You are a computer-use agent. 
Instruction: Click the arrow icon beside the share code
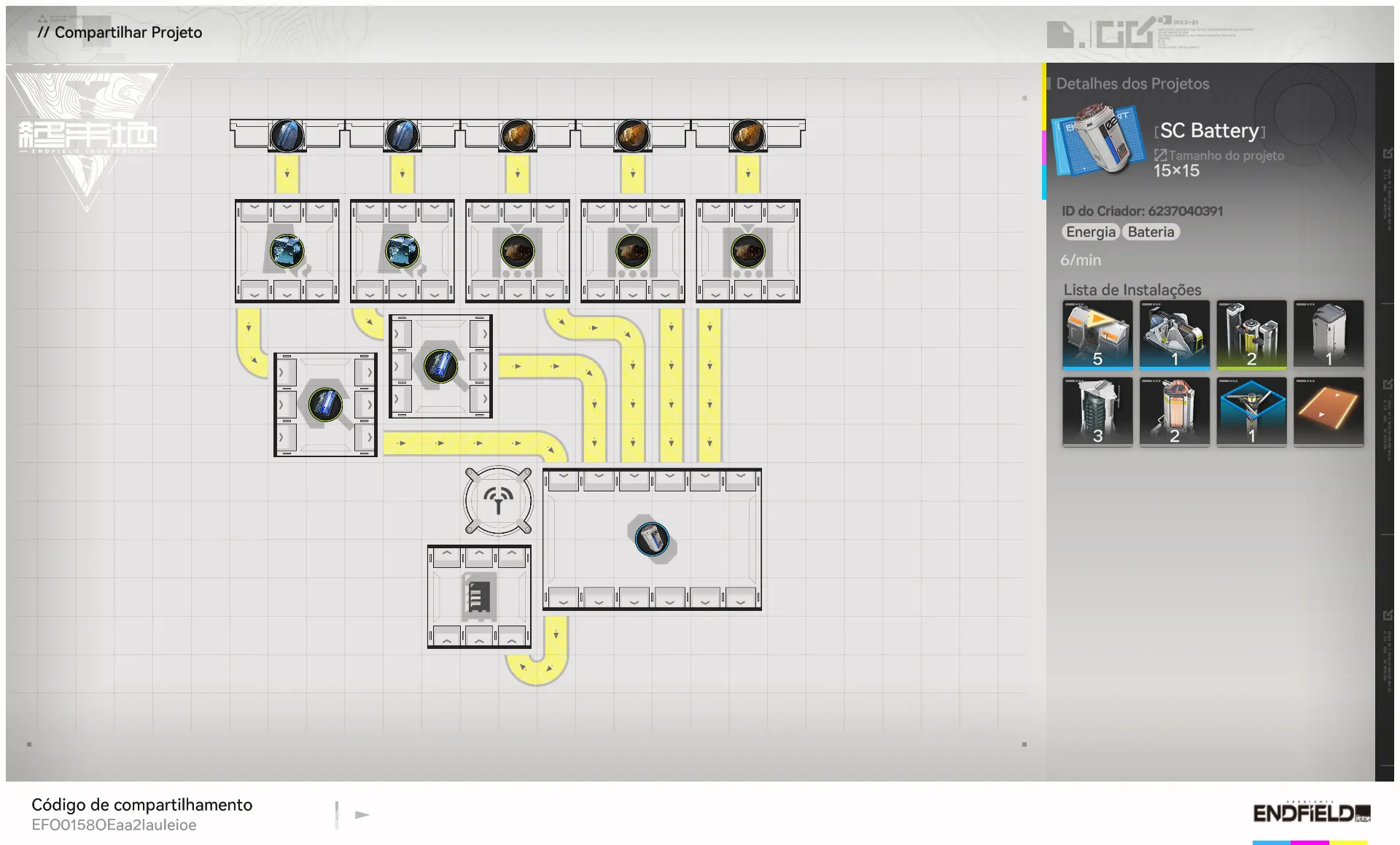pos(362,814)
